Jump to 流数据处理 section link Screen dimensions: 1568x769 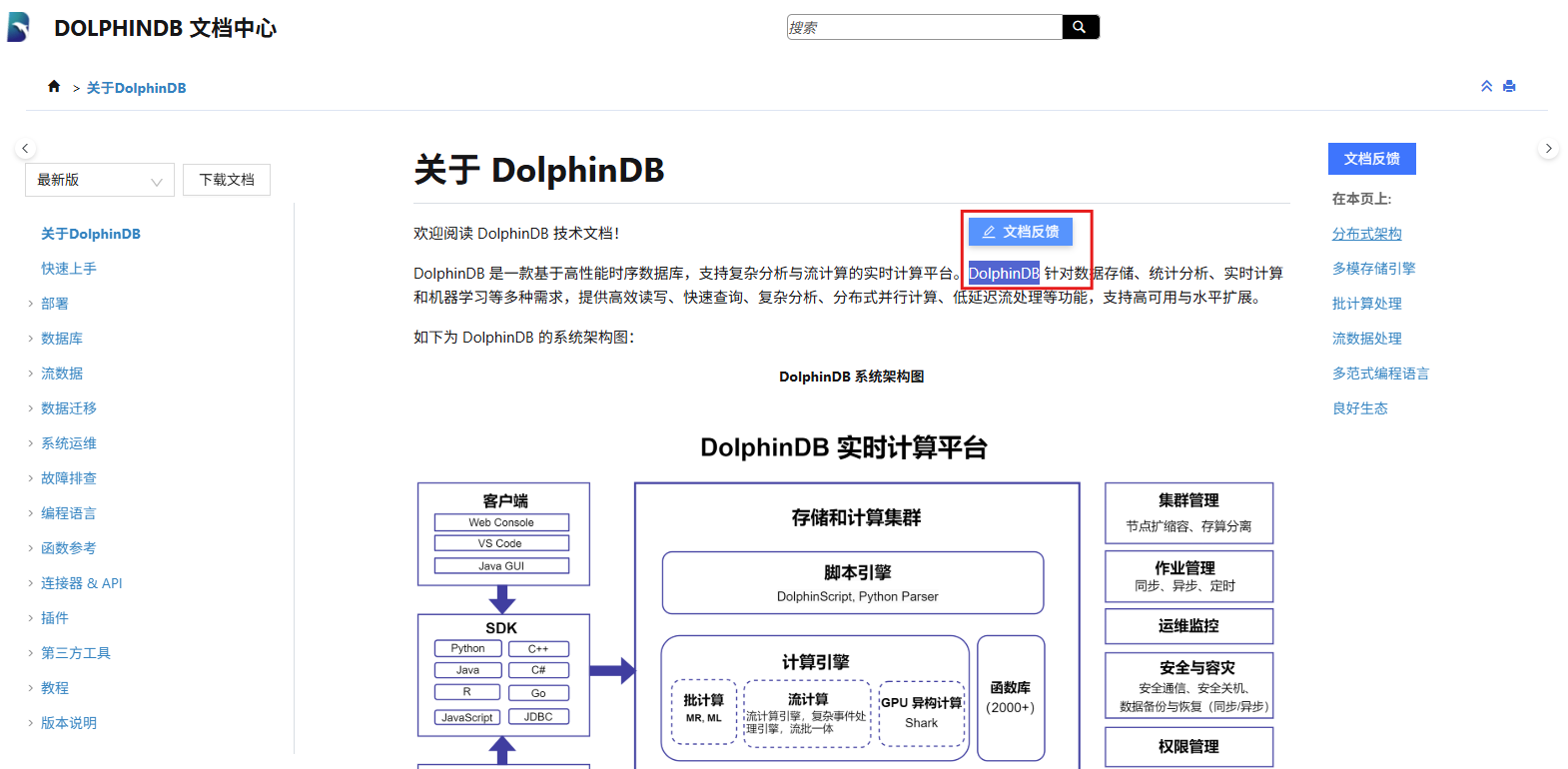pos(1367,339)
